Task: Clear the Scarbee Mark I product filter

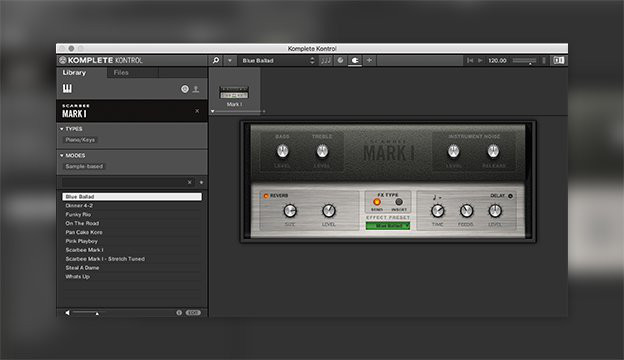Action: pyautogui.click(x=197, y=111)
